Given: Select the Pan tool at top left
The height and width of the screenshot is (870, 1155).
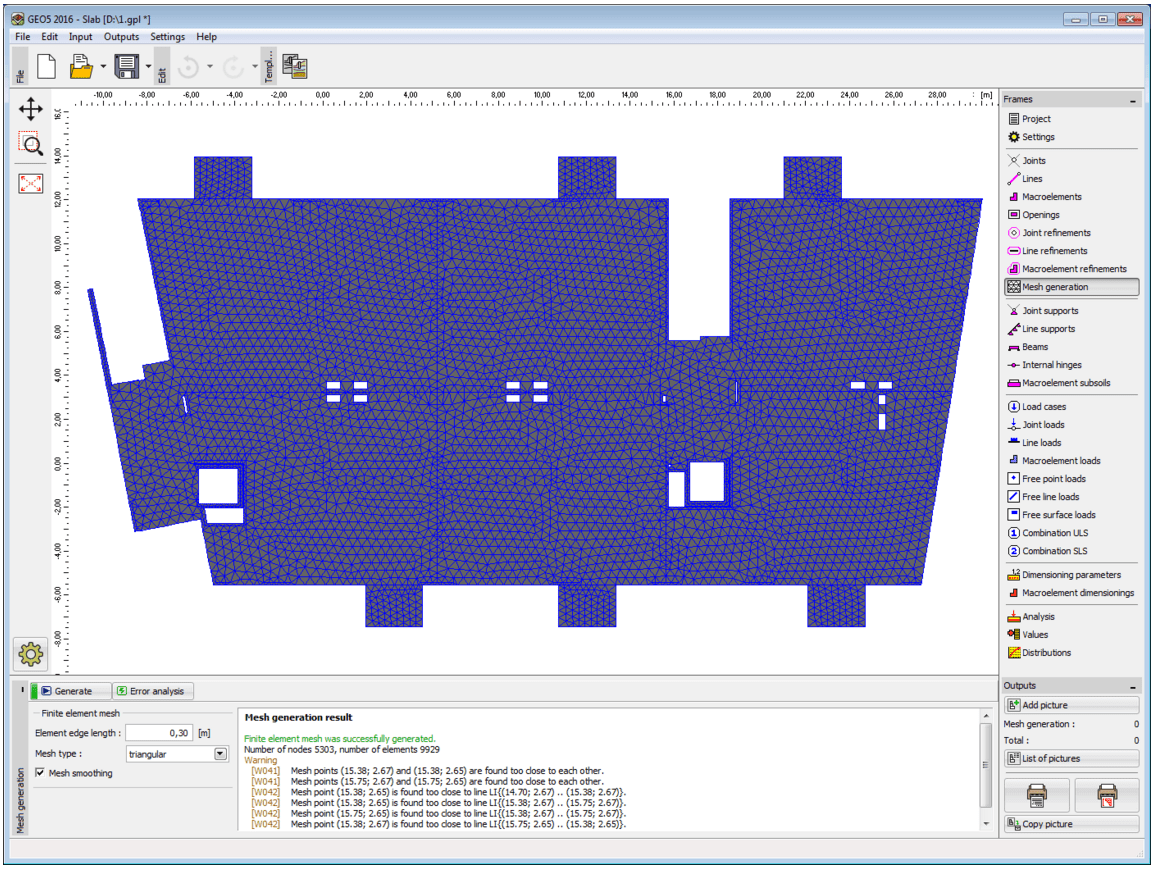Looking at the screenshot, I should point(29,107).
